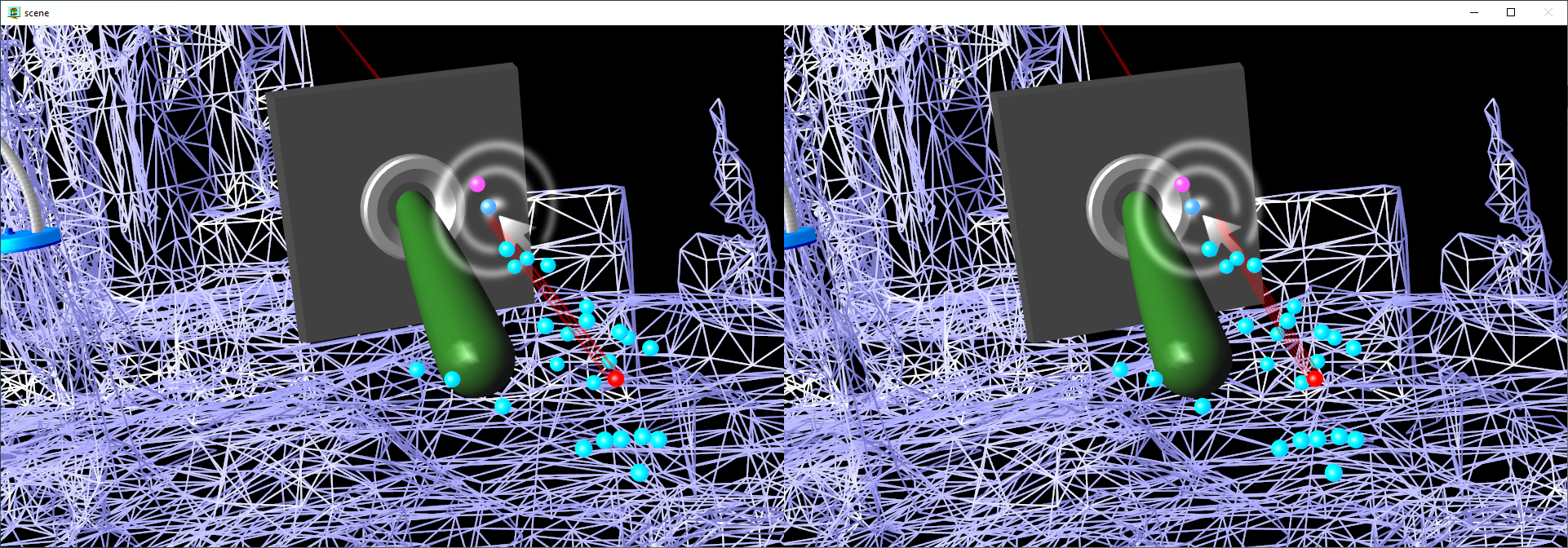This screenshot has height=548, width=1568.
Task: Select the magenta sphere in the right view
Action: coord(1181,184)
